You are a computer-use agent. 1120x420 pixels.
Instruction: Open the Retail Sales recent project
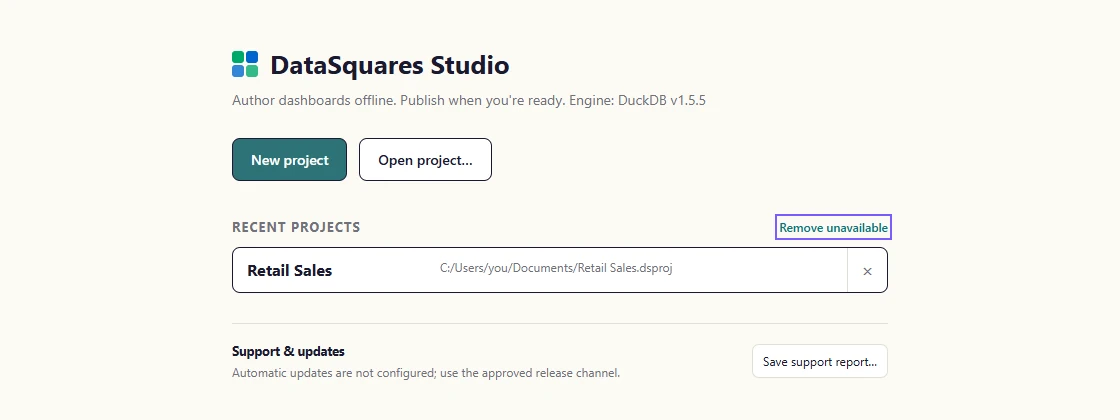[539, 270]
